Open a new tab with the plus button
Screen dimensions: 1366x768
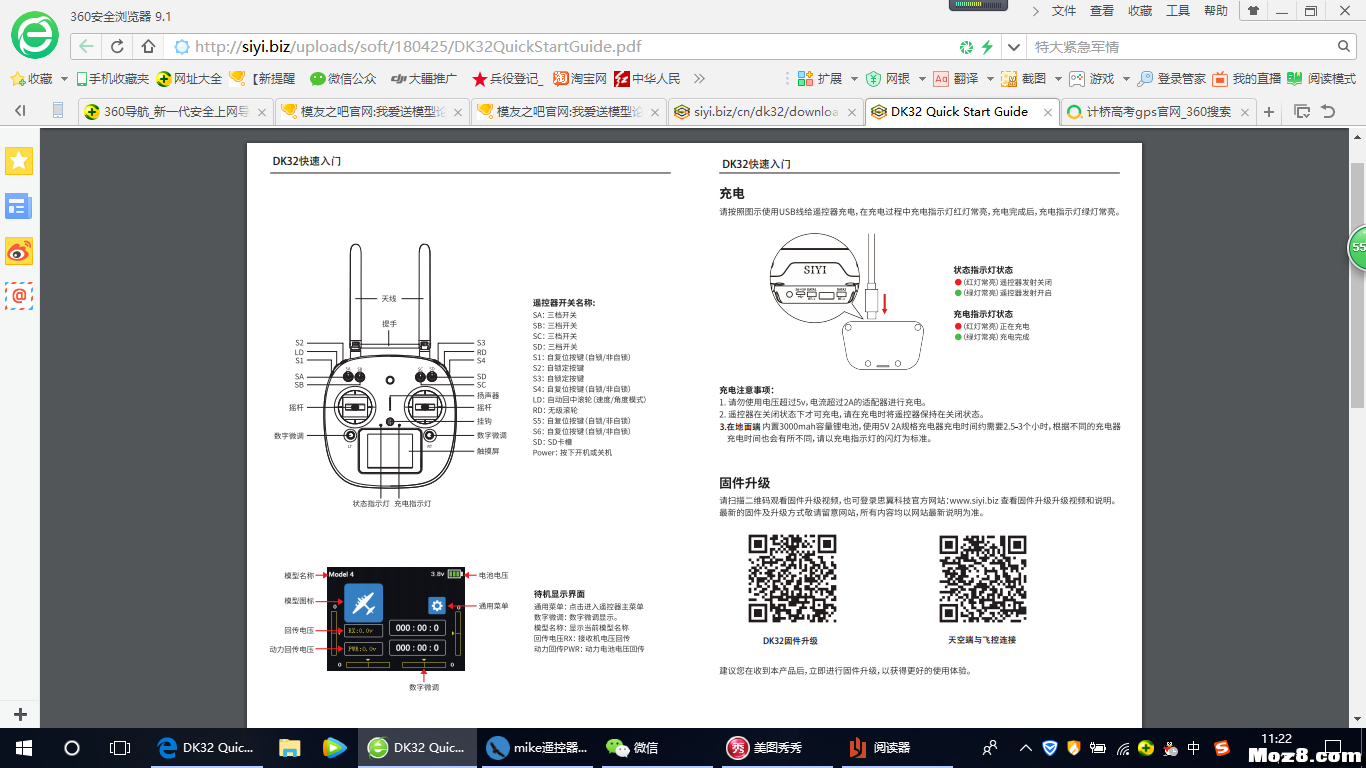(x=1269, y=112)
